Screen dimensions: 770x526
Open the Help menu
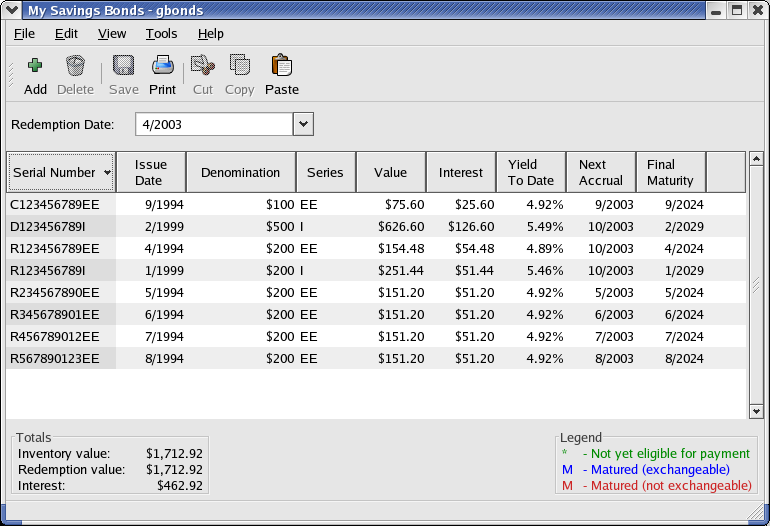pos(211,34)
